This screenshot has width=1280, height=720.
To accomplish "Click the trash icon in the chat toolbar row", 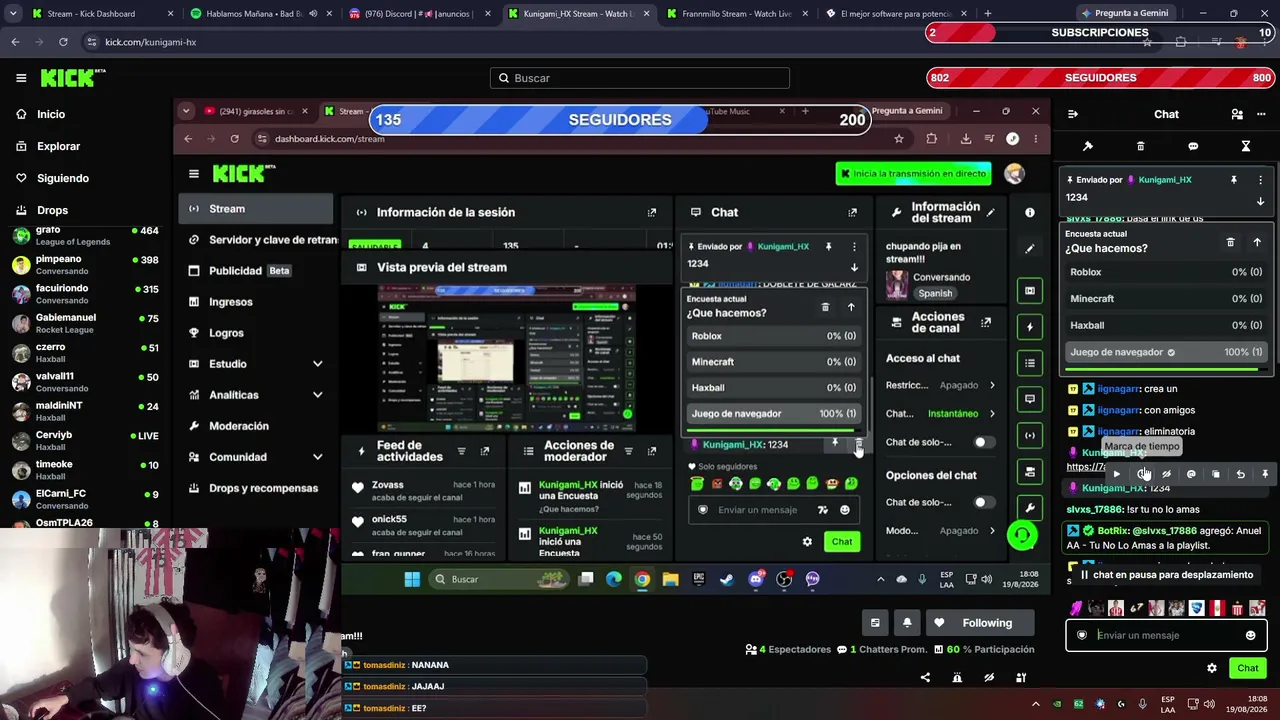I will coord(1140,146).
